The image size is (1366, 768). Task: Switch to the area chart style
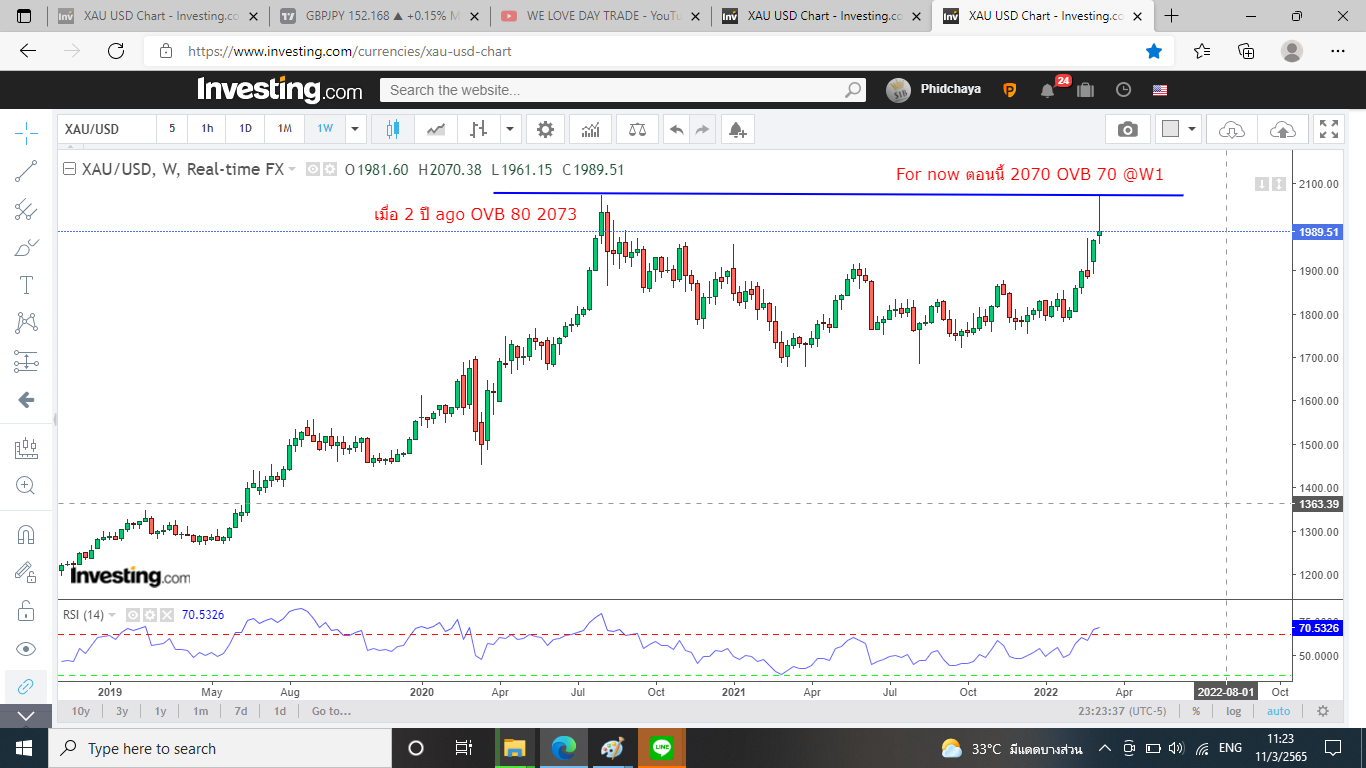point(436,129)
